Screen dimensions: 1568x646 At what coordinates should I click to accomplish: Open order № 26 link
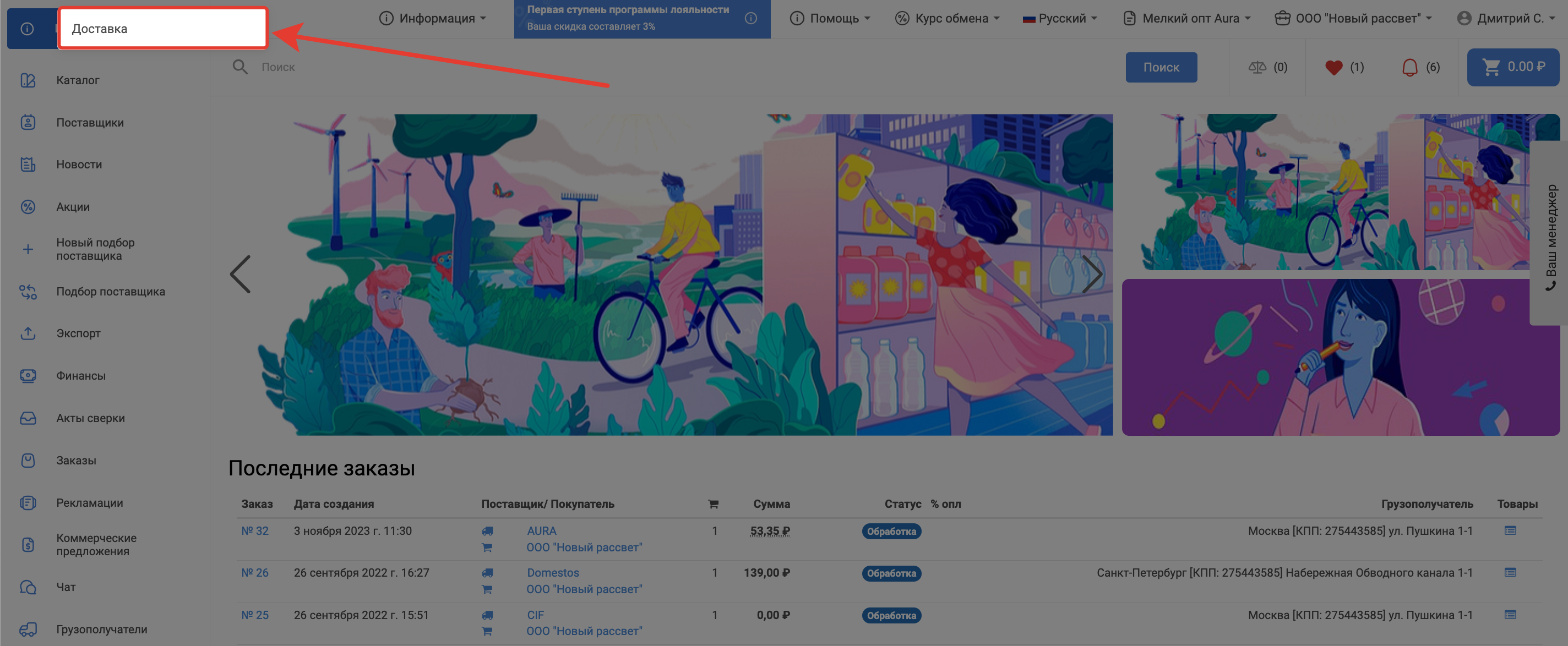254,572
